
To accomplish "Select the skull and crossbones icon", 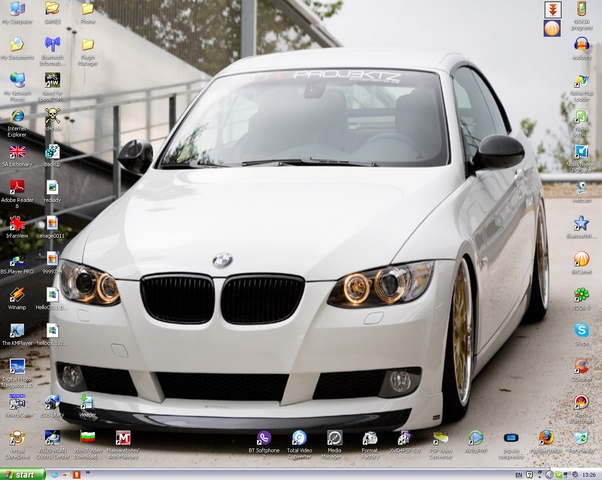I will pyautogui.click(x=52, y=120).
